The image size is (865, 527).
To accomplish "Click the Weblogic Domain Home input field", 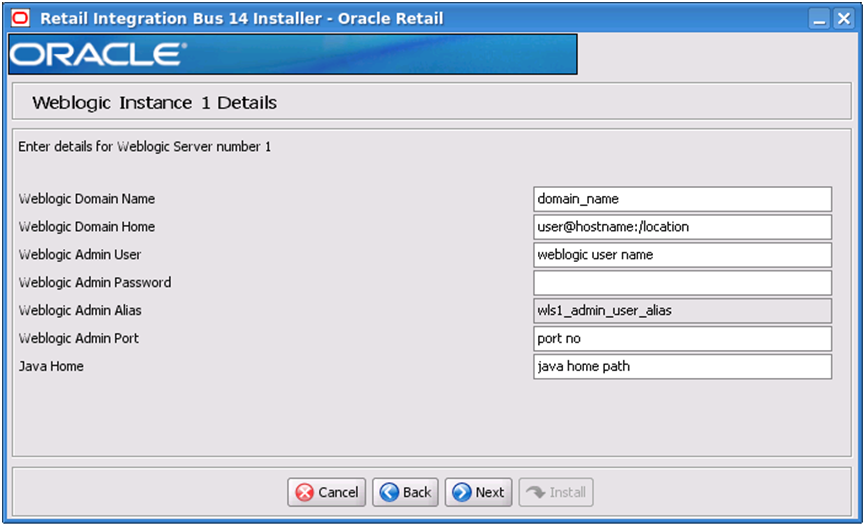I will 682,227.
